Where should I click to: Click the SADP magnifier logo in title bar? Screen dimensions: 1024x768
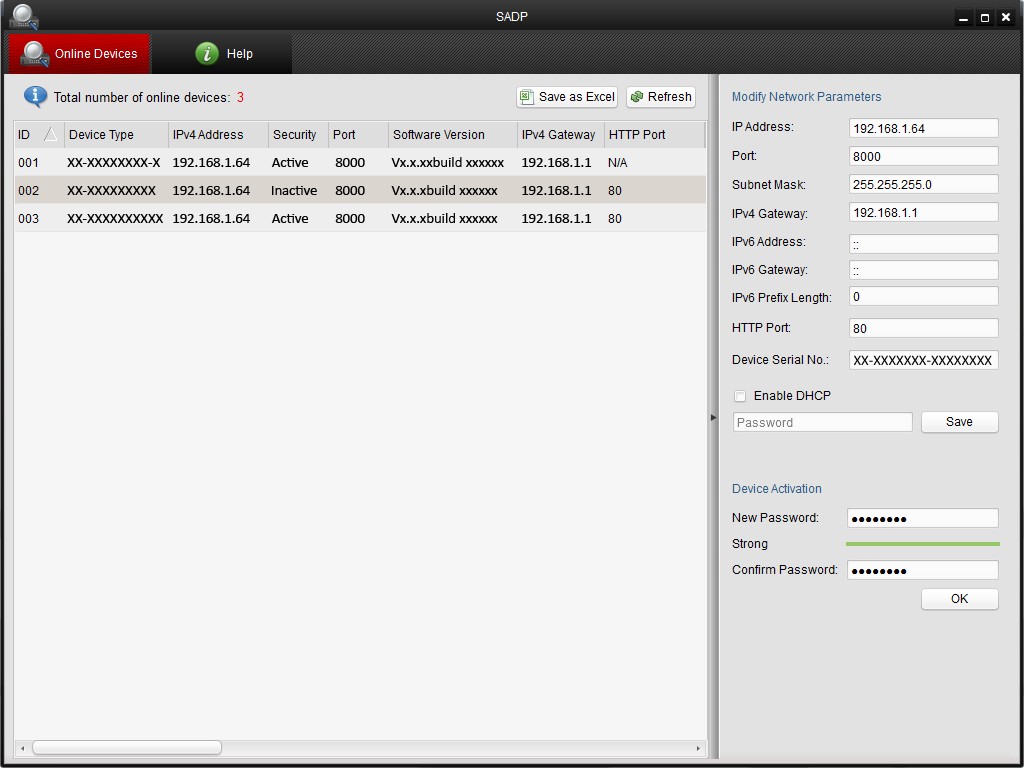(x=24, y=16)
